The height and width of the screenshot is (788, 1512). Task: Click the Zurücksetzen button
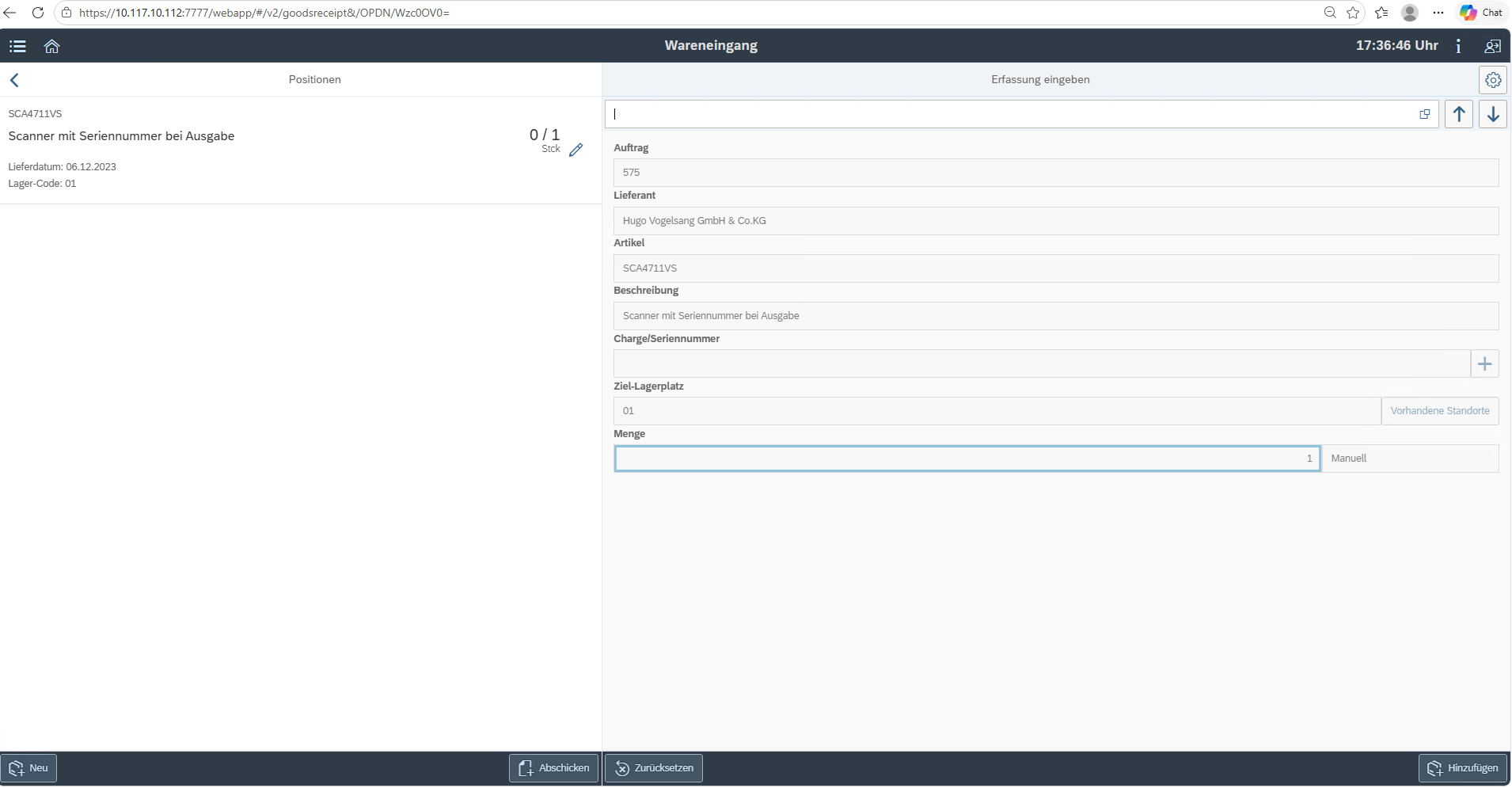pos(654,768)
